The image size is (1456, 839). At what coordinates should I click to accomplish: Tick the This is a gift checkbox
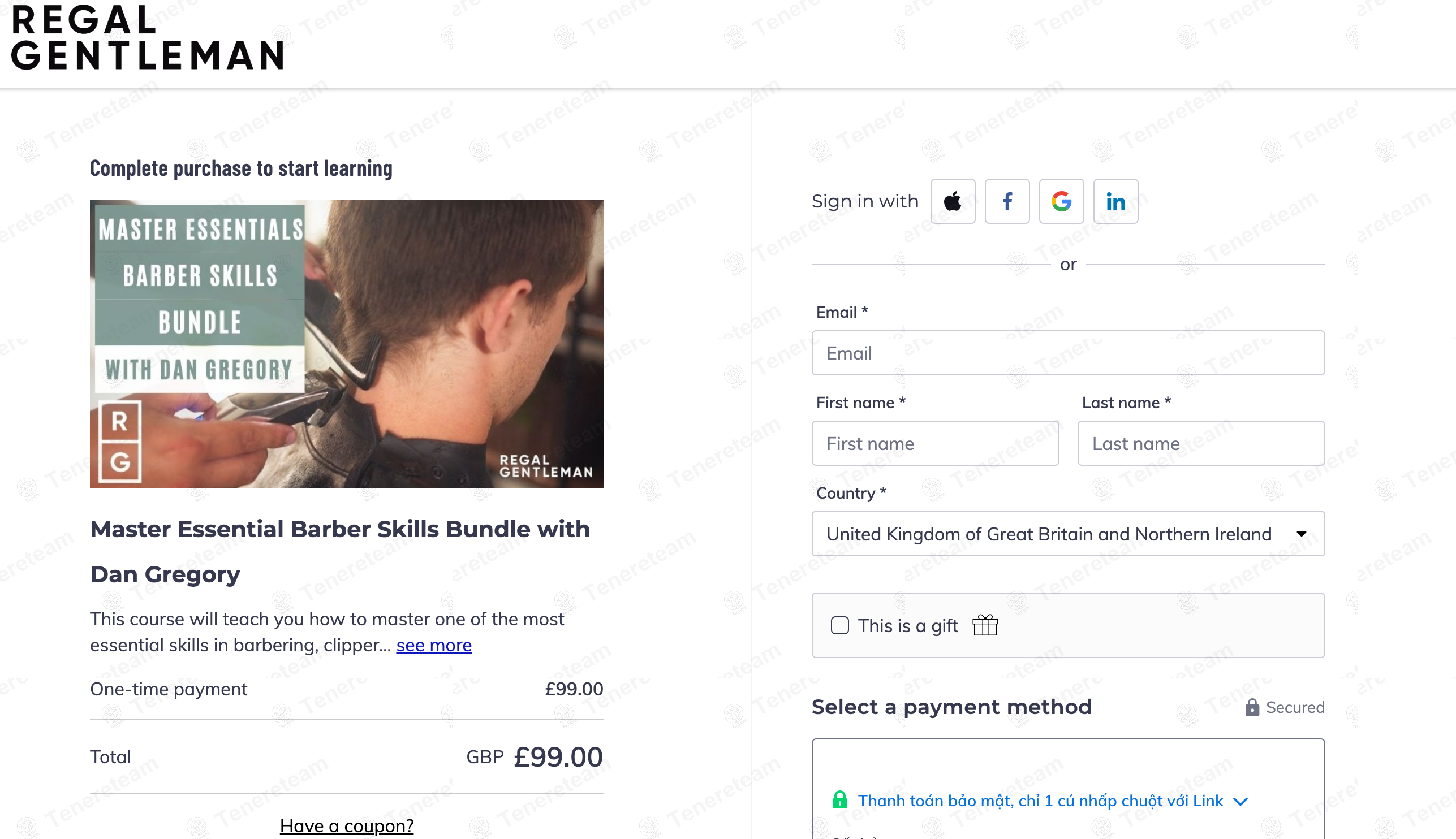[x=840, y=625]
